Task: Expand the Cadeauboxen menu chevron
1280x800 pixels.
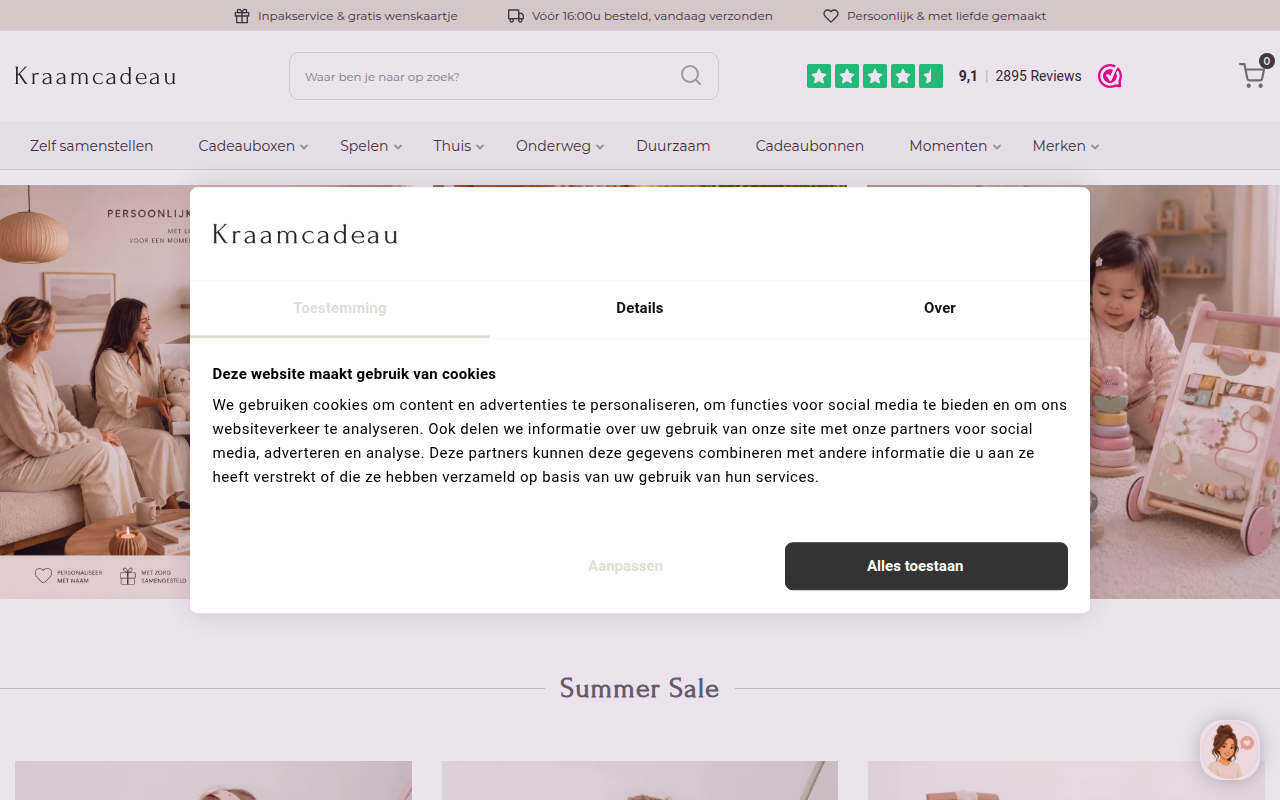Action: coord(304,147)
